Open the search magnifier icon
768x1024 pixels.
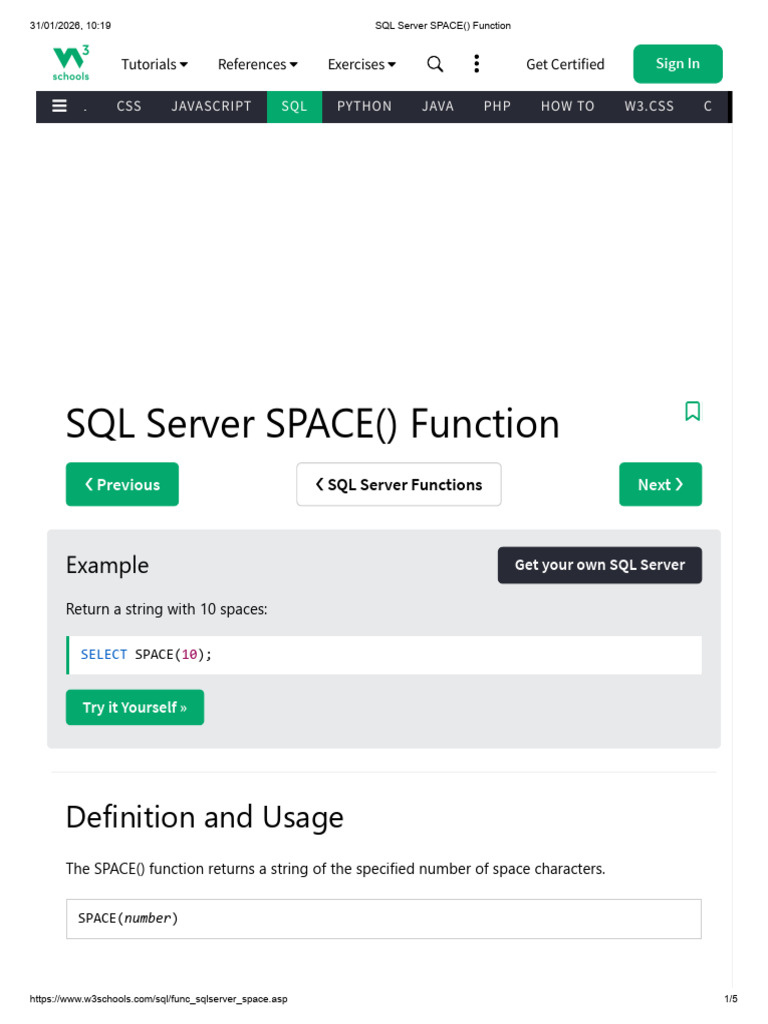(435, 64)
